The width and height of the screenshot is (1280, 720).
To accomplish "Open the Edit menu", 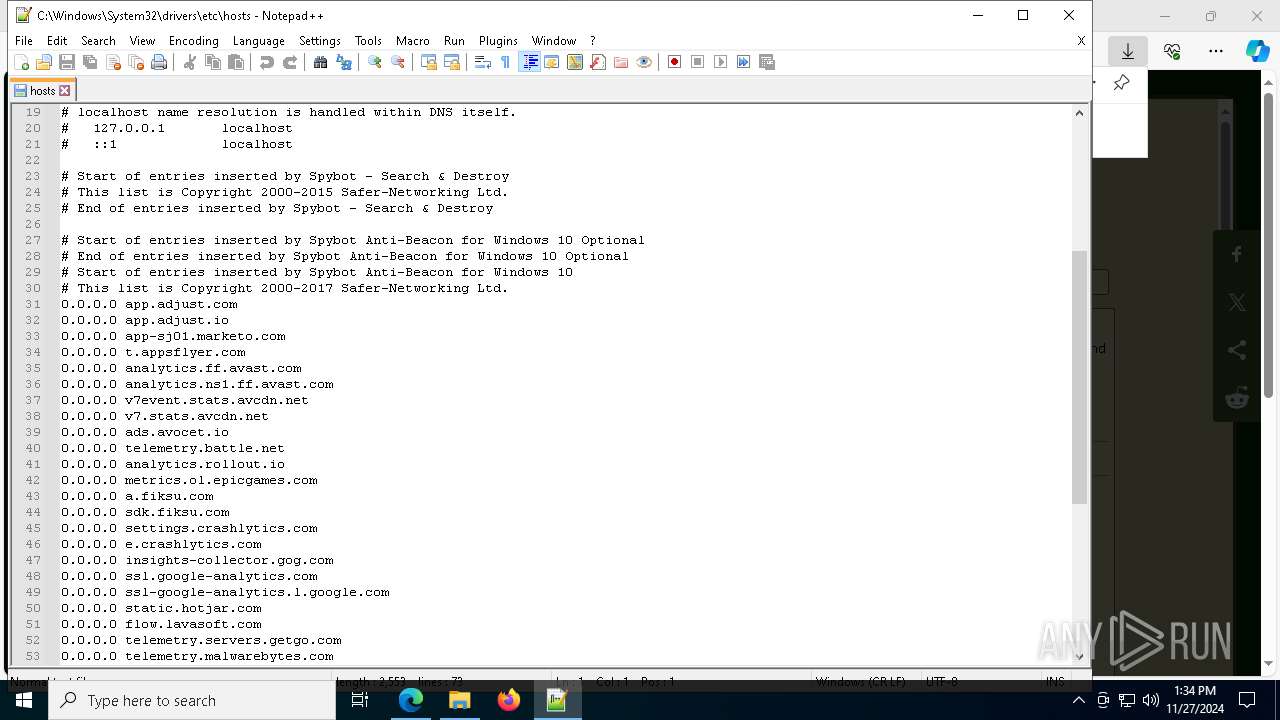I will 57,41.
